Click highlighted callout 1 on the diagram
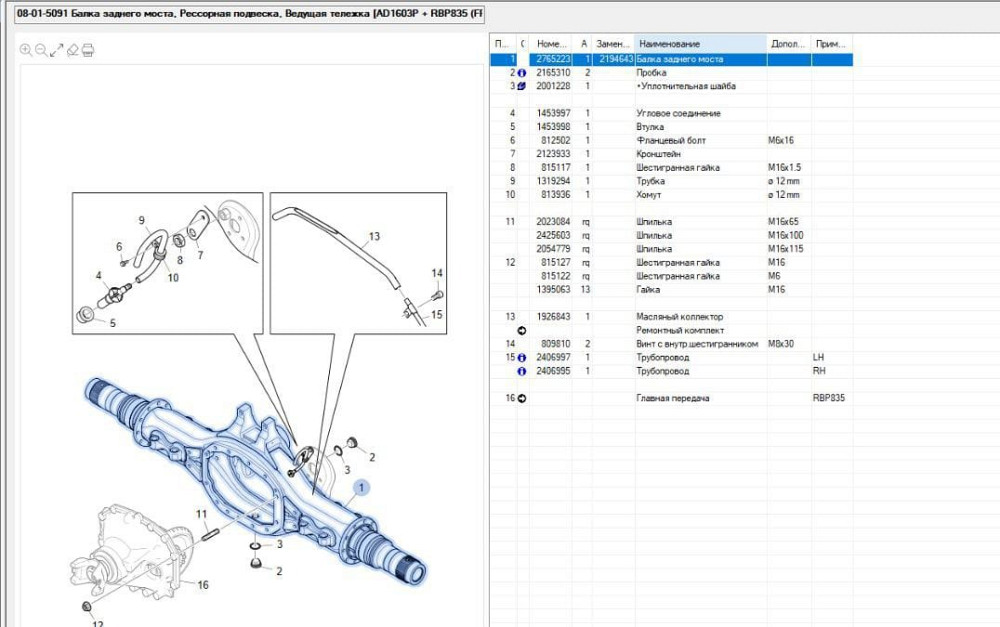The width and height of the screenshot is (1000, 627). (x=363, y=487)
